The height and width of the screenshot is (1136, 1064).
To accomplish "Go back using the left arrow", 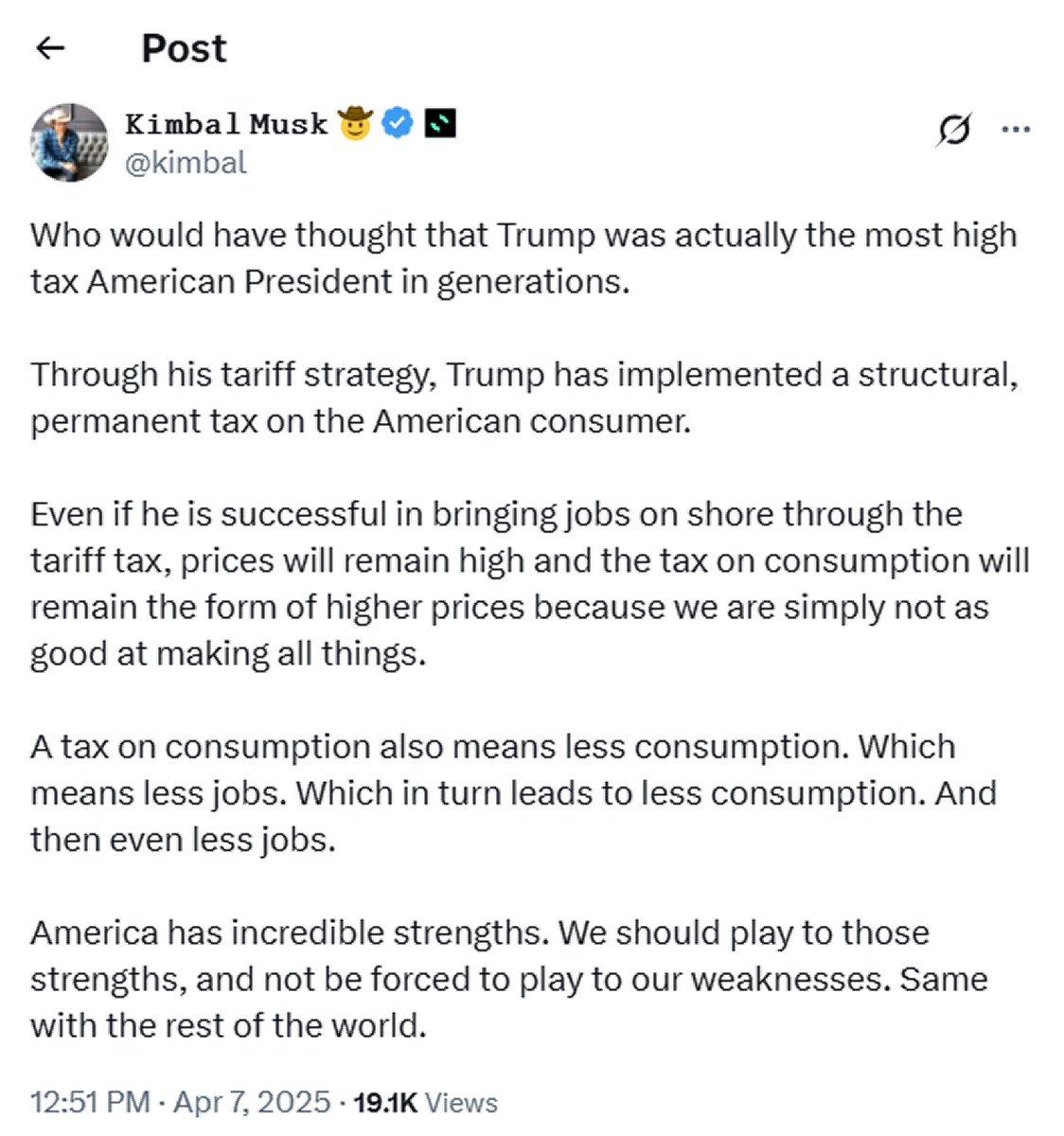I will coord(49,48).
